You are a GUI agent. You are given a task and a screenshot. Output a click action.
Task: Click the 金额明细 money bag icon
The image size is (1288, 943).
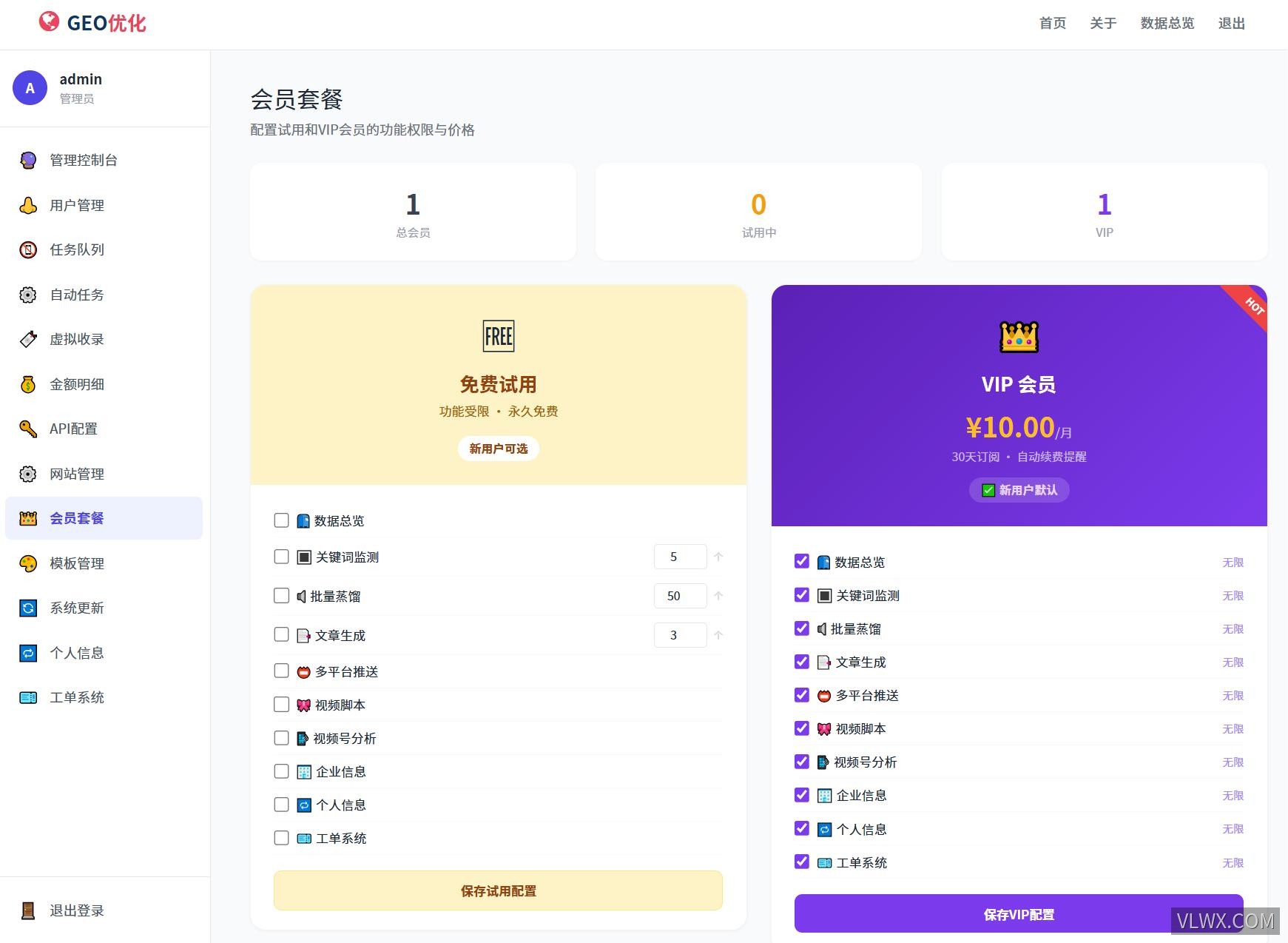[x=28, y=384]
